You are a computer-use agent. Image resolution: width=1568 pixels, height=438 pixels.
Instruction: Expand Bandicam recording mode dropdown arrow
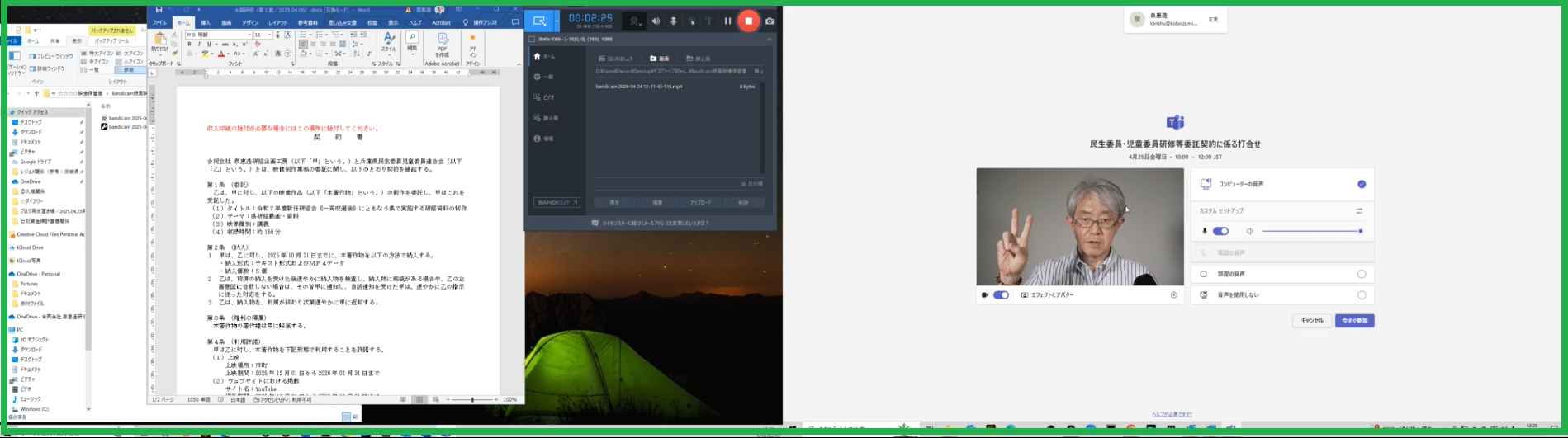coord(557,21)
